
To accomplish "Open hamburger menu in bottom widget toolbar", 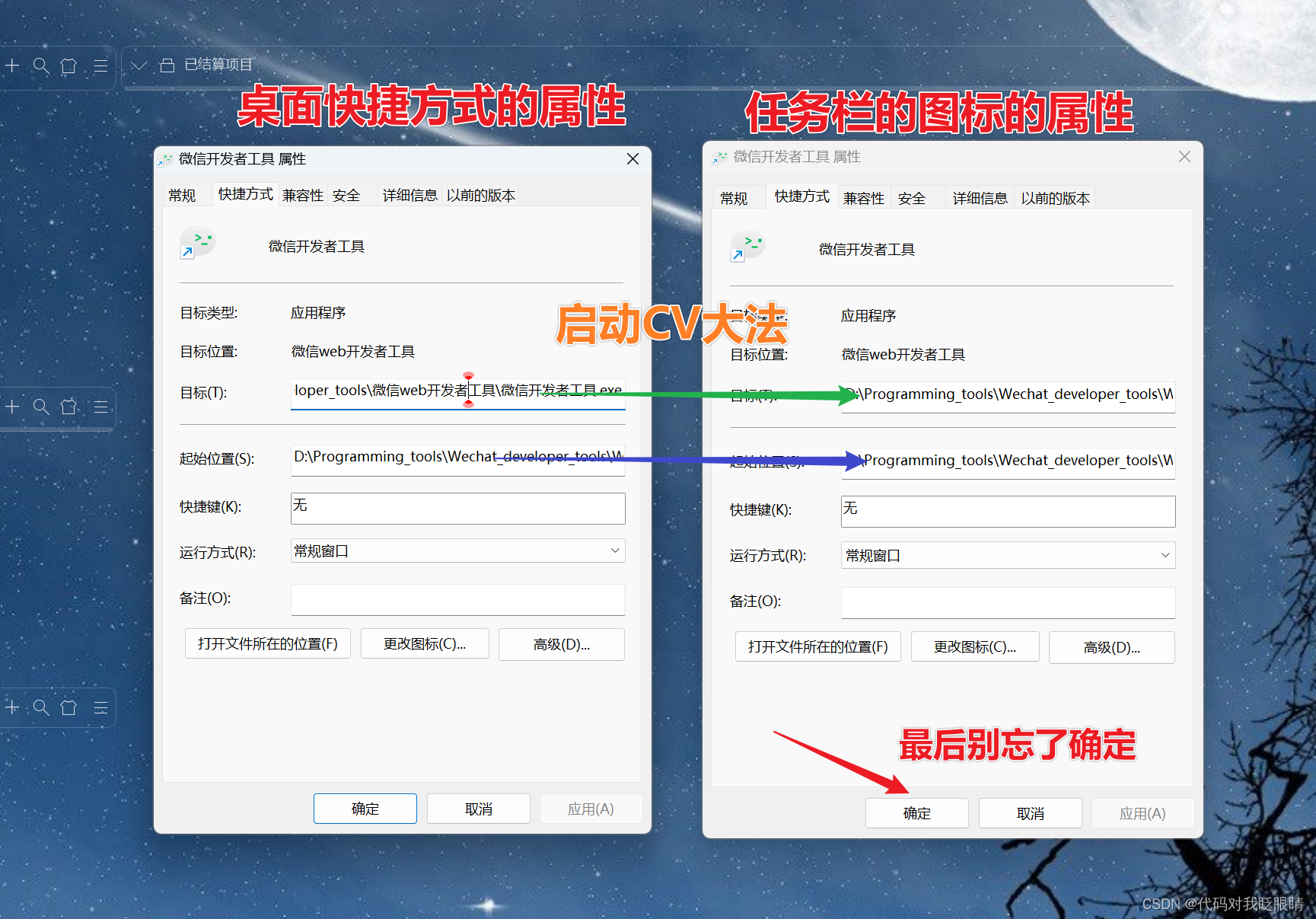I will [100, 707].
